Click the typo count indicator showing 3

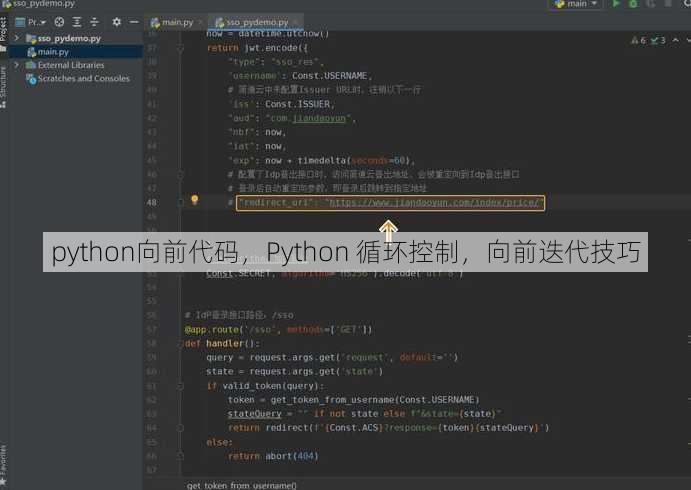658,41
